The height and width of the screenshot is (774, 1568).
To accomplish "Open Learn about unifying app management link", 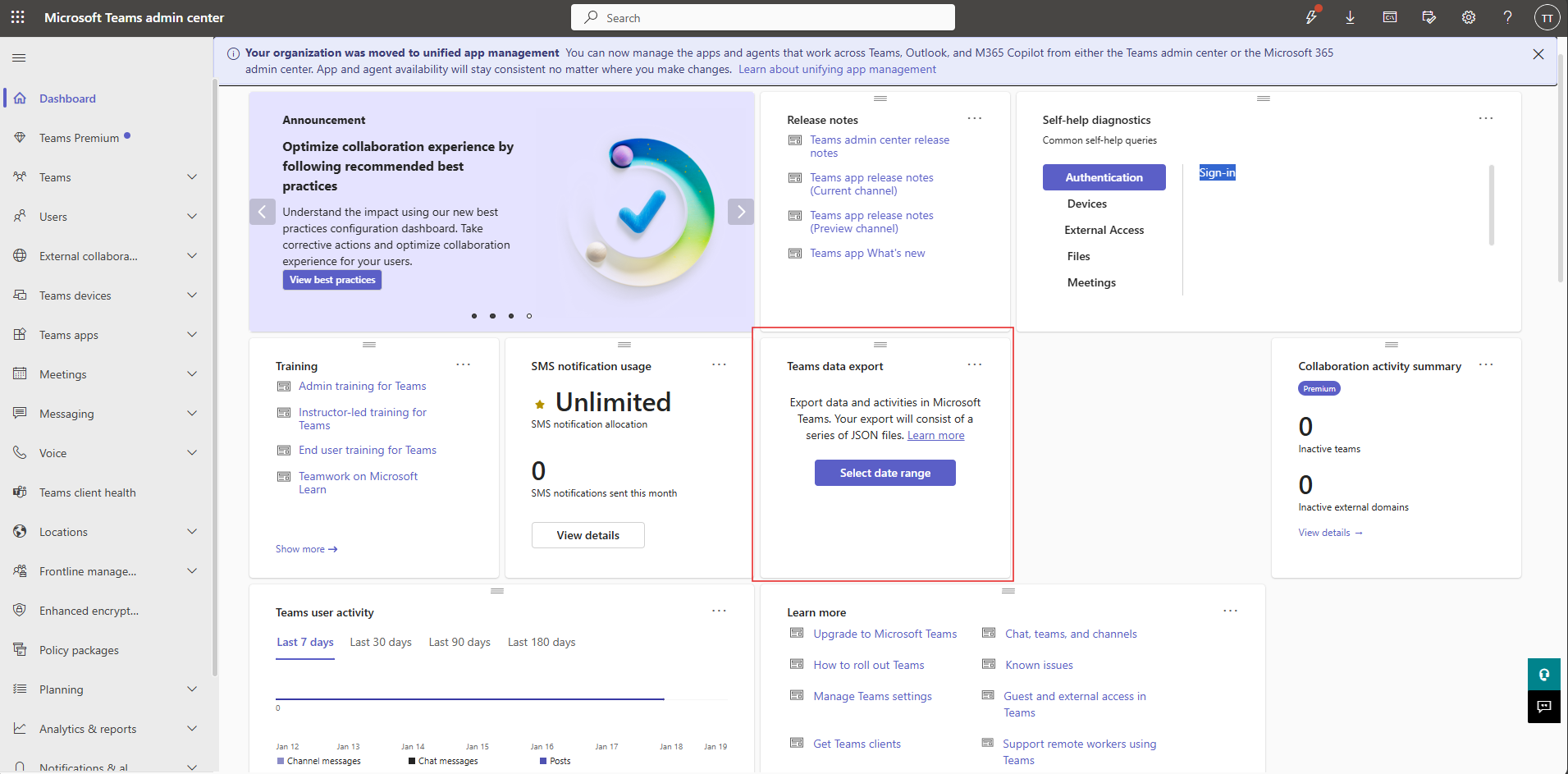I will click(x=837, y=69).
